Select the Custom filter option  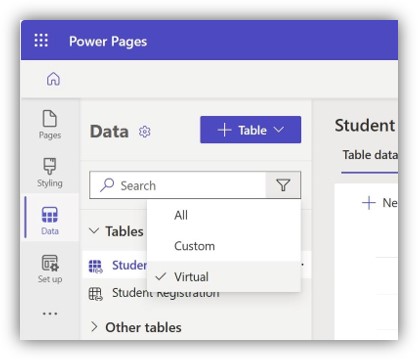pos(224,246)
